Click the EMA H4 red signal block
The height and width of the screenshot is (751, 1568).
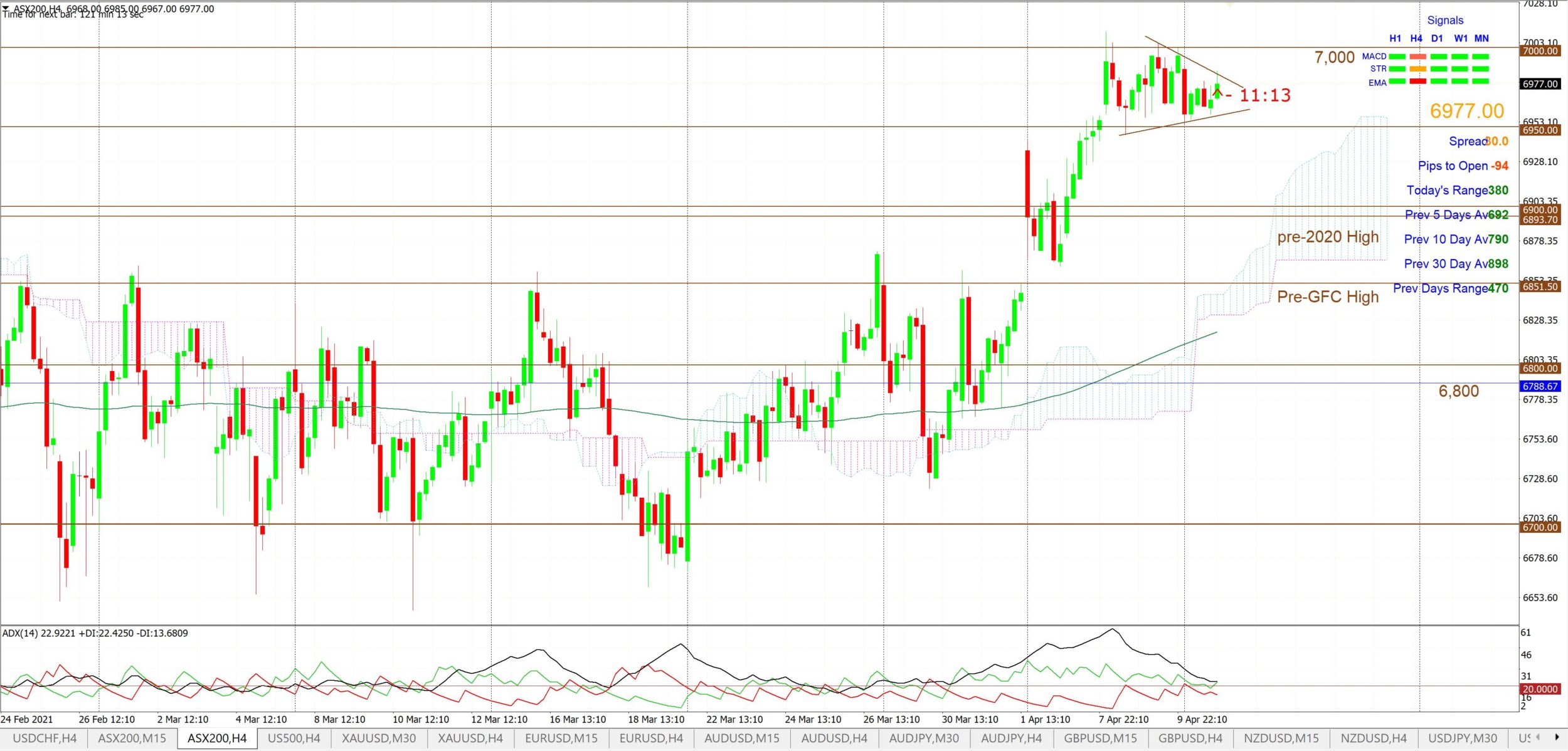tap(1417, 81)
